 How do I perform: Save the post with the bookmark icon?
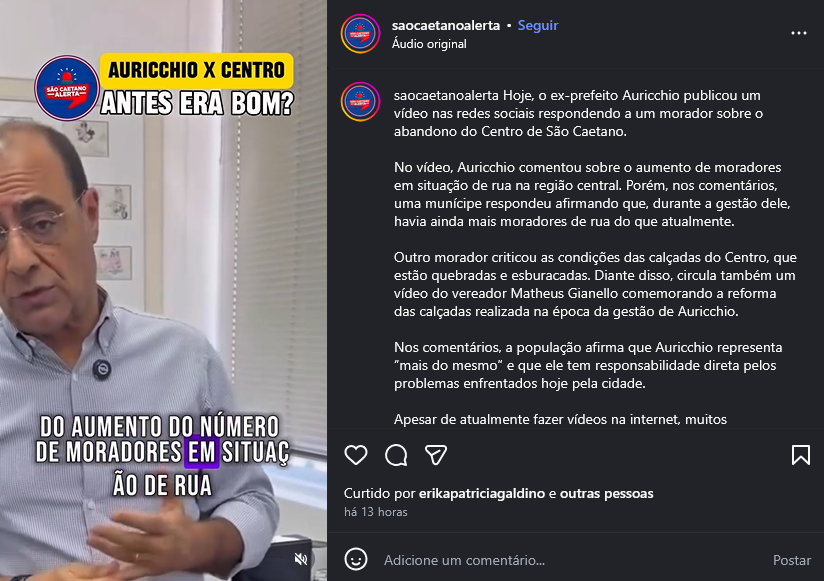pyautogui.click(x=801, y=455)
